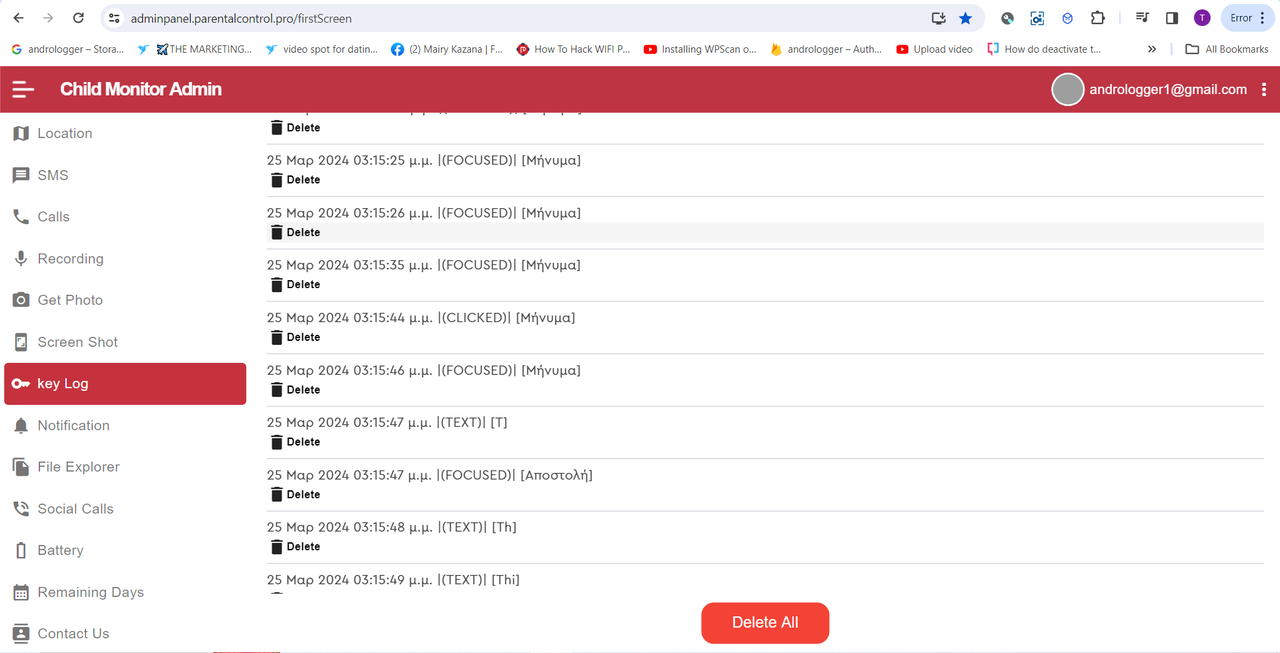Click trash icon for 03:15:48 [Th] entry

tap(277, 547)
